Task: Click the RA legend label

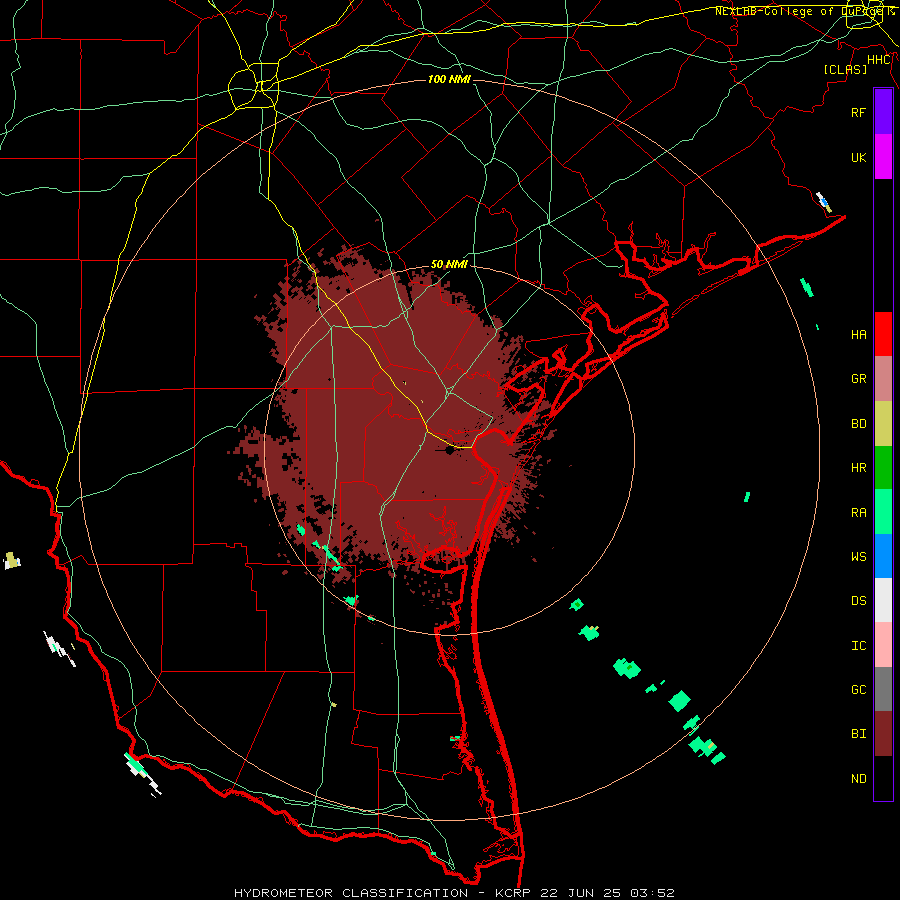Action: (859, 513)
